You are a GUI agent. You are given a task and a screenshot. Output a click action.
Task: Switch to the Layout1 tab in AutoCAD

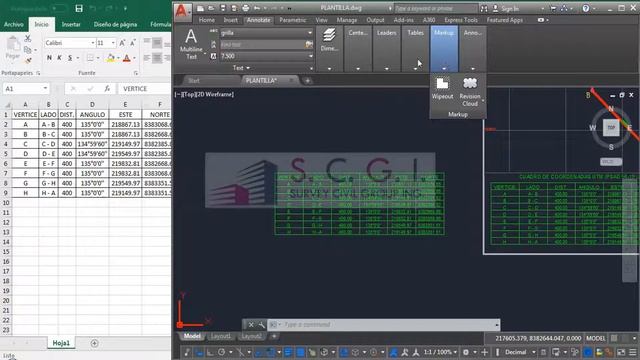[220, 336]
